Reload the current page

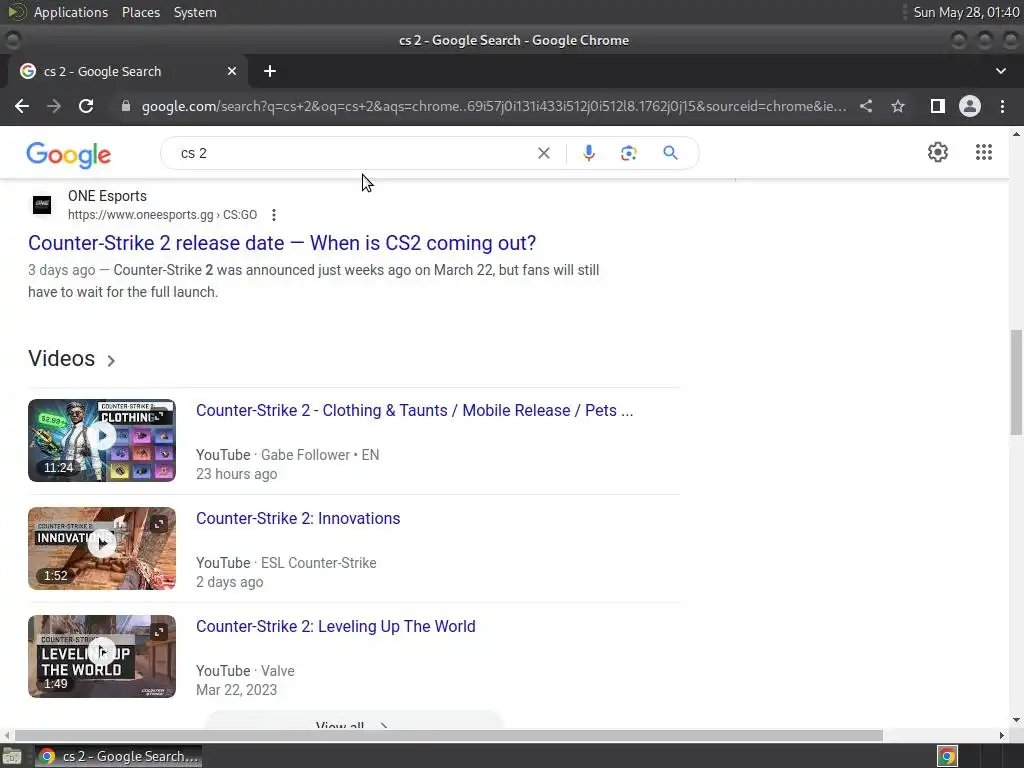pyautogui.click(x=86, y=106)
